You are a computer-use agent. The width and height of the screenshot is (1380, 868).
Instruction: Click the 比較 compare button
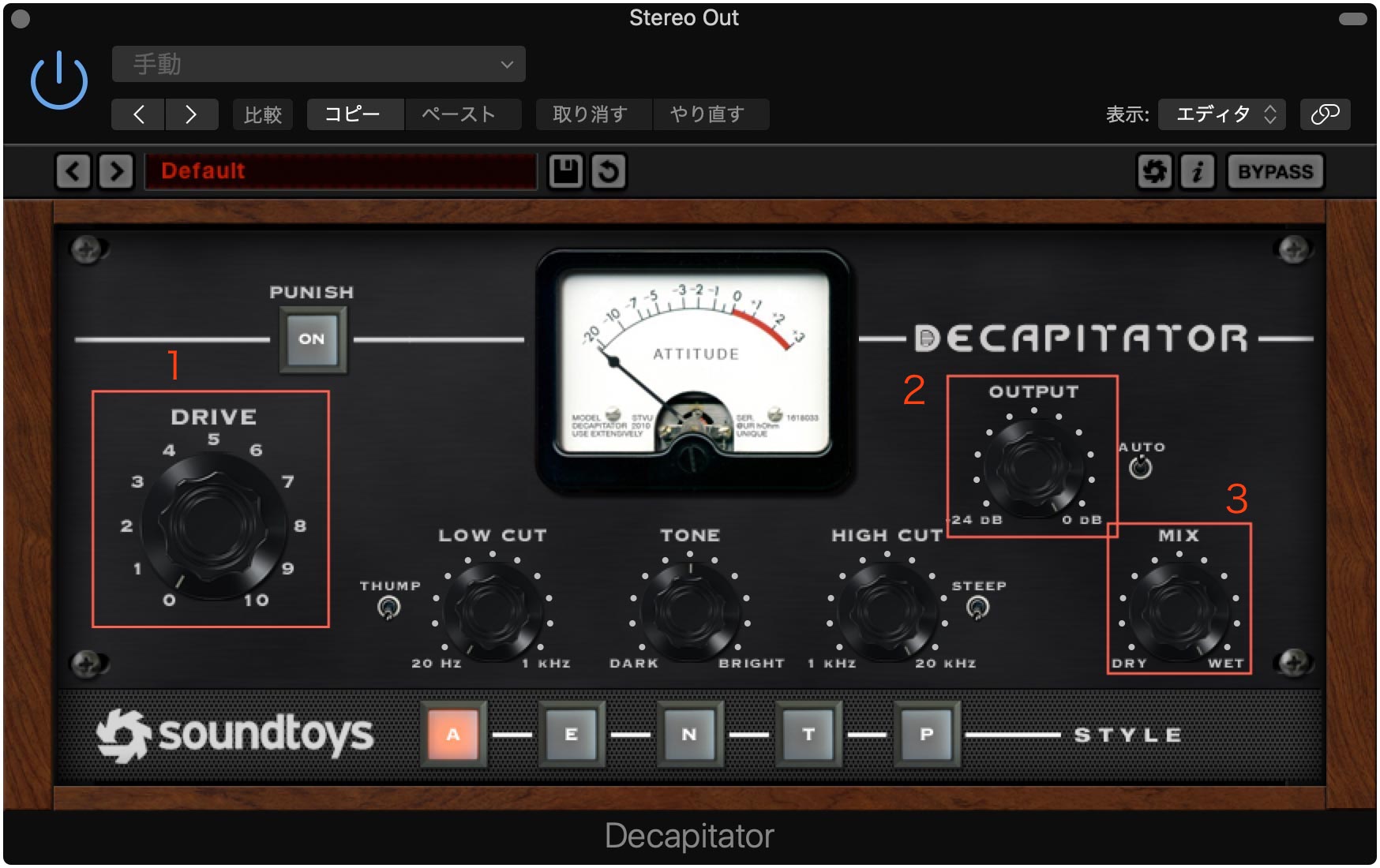coord(263,114)
